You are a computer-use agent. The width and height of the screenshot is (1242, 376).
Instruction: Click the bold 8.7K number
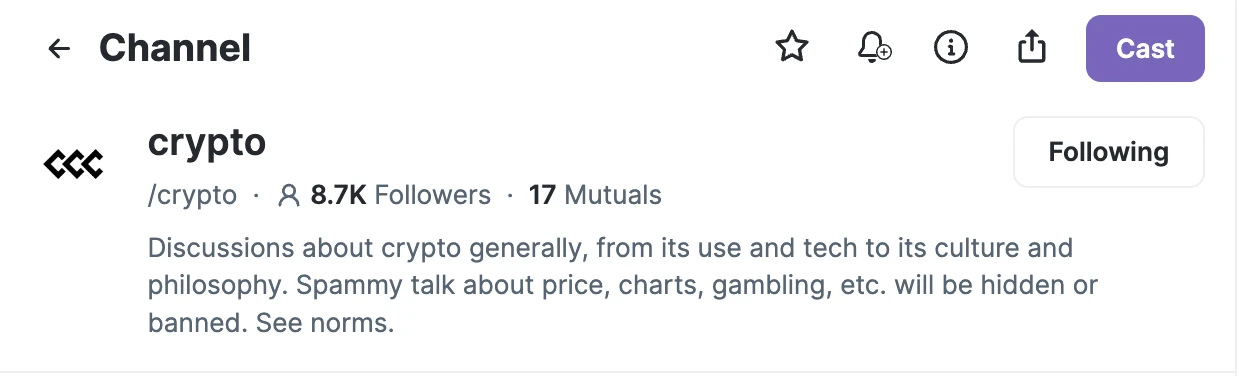coord(339,195)
